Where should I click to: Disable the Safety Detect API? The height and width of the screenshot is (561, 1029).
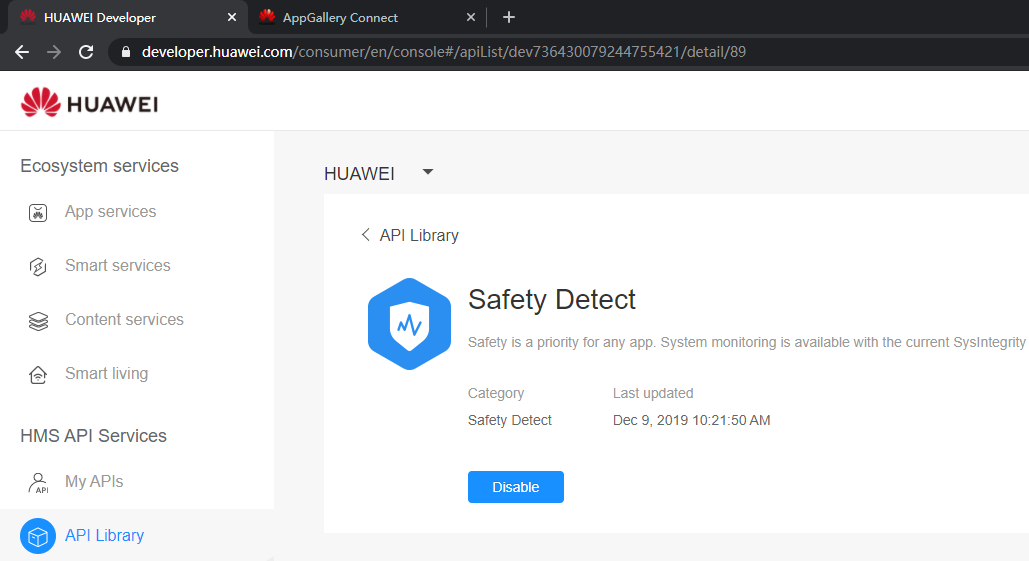[515, 487]
